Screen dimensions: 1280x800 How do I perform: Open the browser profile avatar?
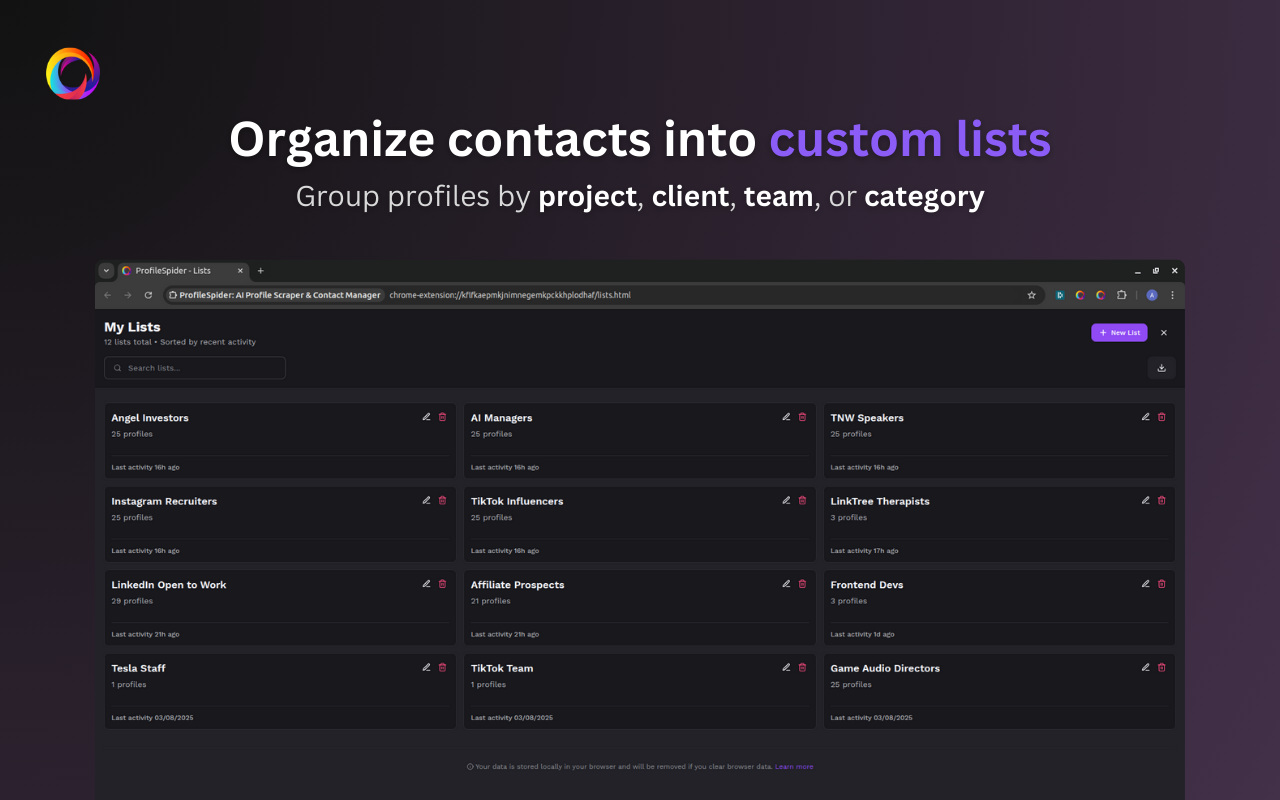click(1150, 295)
